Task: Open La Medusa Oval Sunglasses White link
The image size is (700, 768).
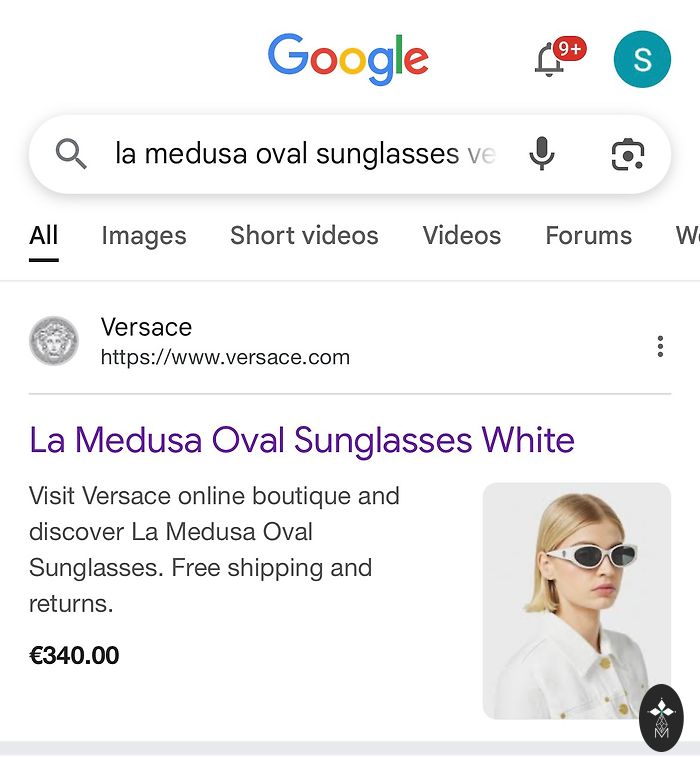Action: point(302,440)
